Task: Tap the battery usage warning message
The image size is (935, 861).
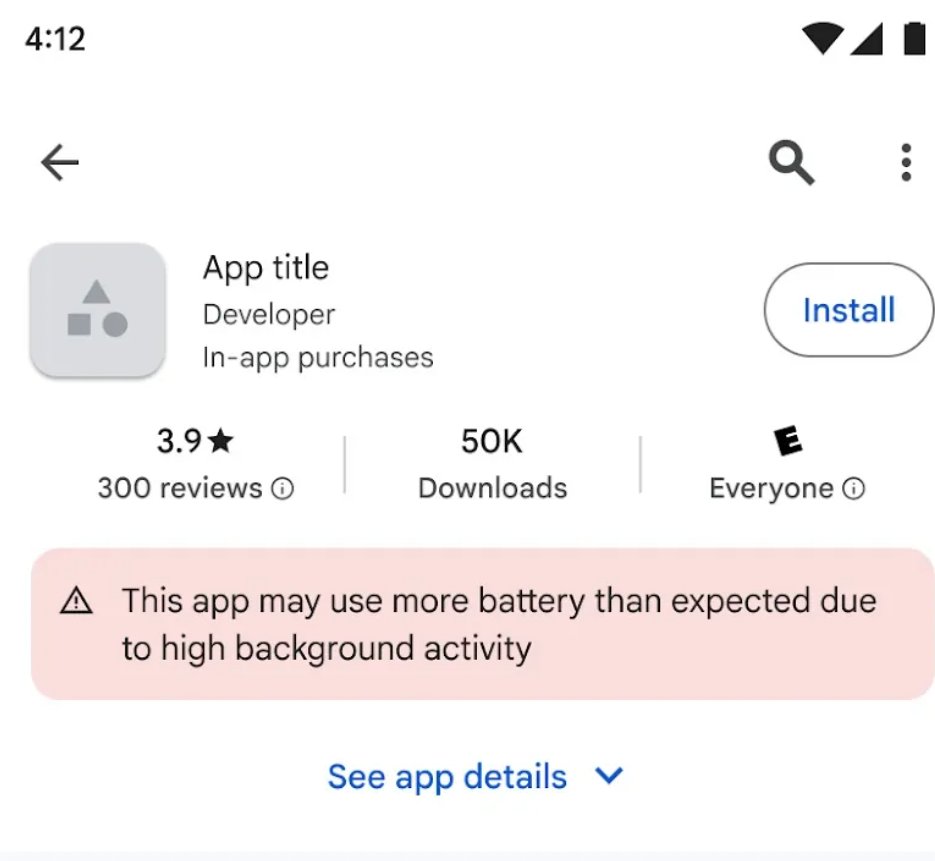Action: [498, 625]
